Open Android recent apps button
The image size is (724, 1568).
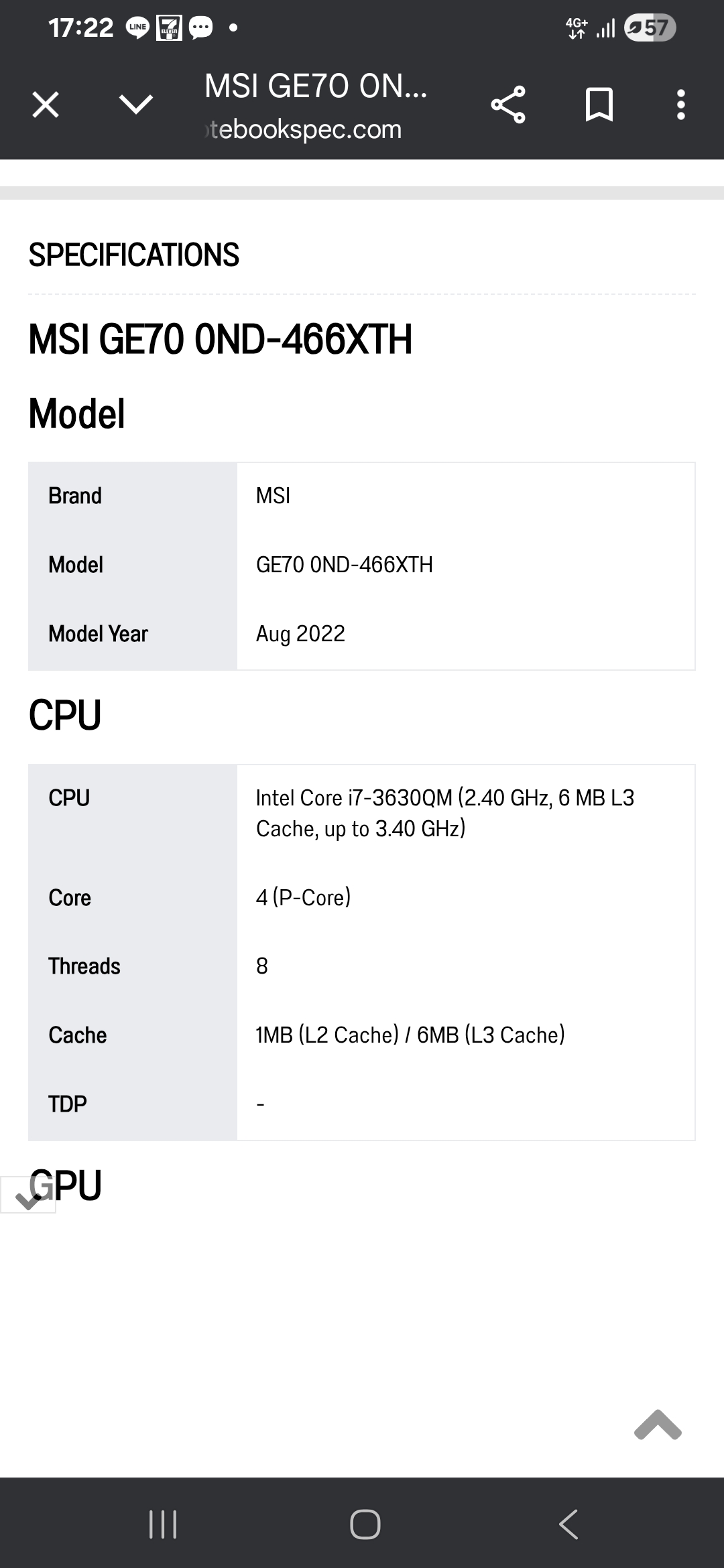[163, 1524]
